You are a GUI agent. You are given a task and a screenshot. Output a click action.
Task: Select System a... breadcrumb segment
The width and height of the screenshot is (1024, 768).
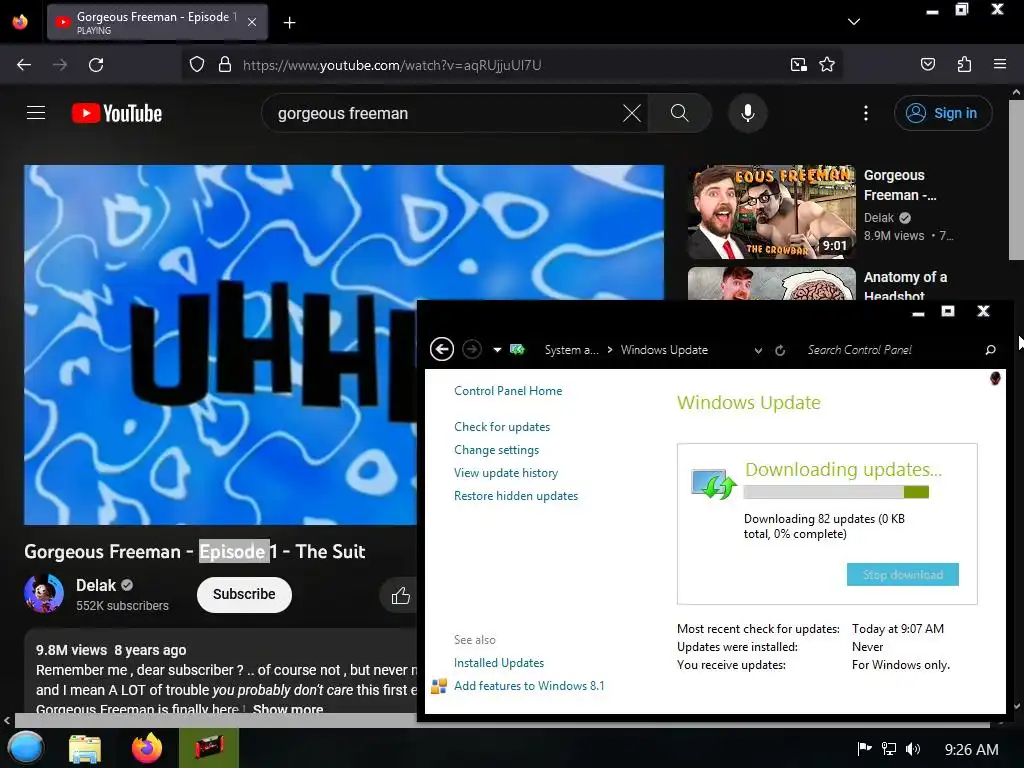[571, 350]
